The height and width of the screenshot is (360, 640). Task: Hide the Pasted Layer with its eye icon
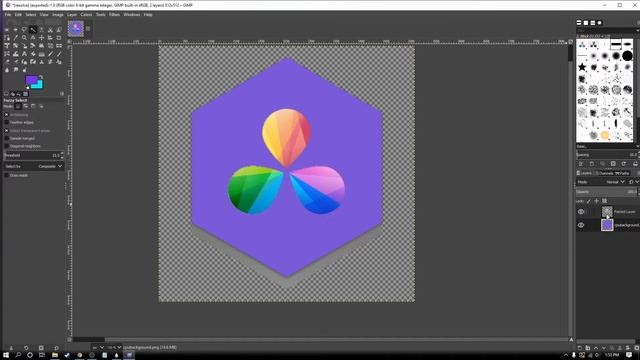[x=581, y=212]
